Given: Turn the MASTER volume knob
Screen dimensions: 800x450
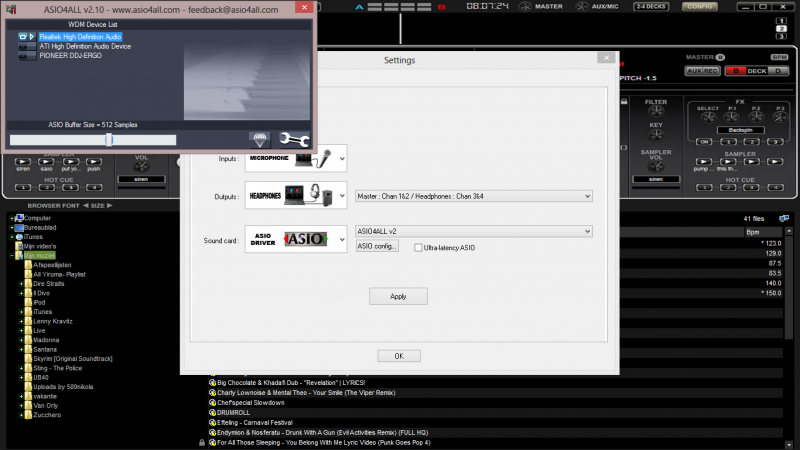Looking at the screenshot, I should [x=525, y=7].
